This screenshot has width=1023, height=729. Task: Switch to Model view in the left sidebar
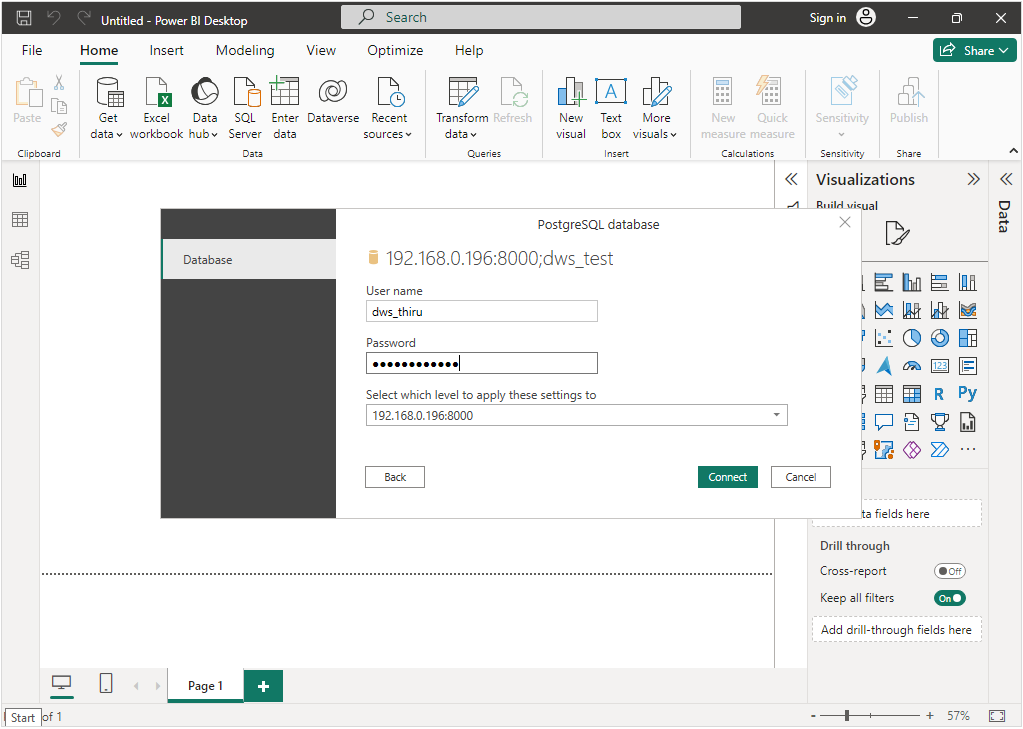click(20, 260)
